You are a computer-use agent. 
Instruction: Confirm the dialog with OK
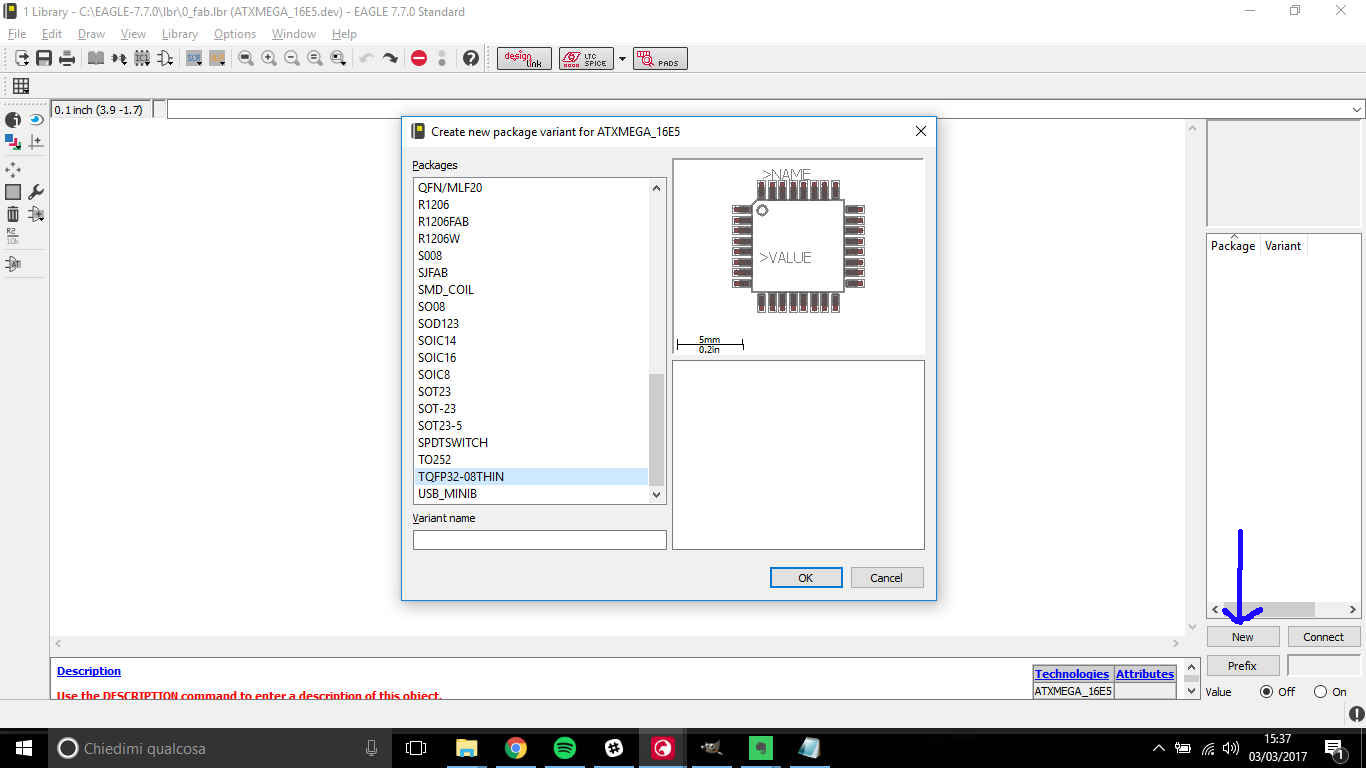tap(805, 578)
